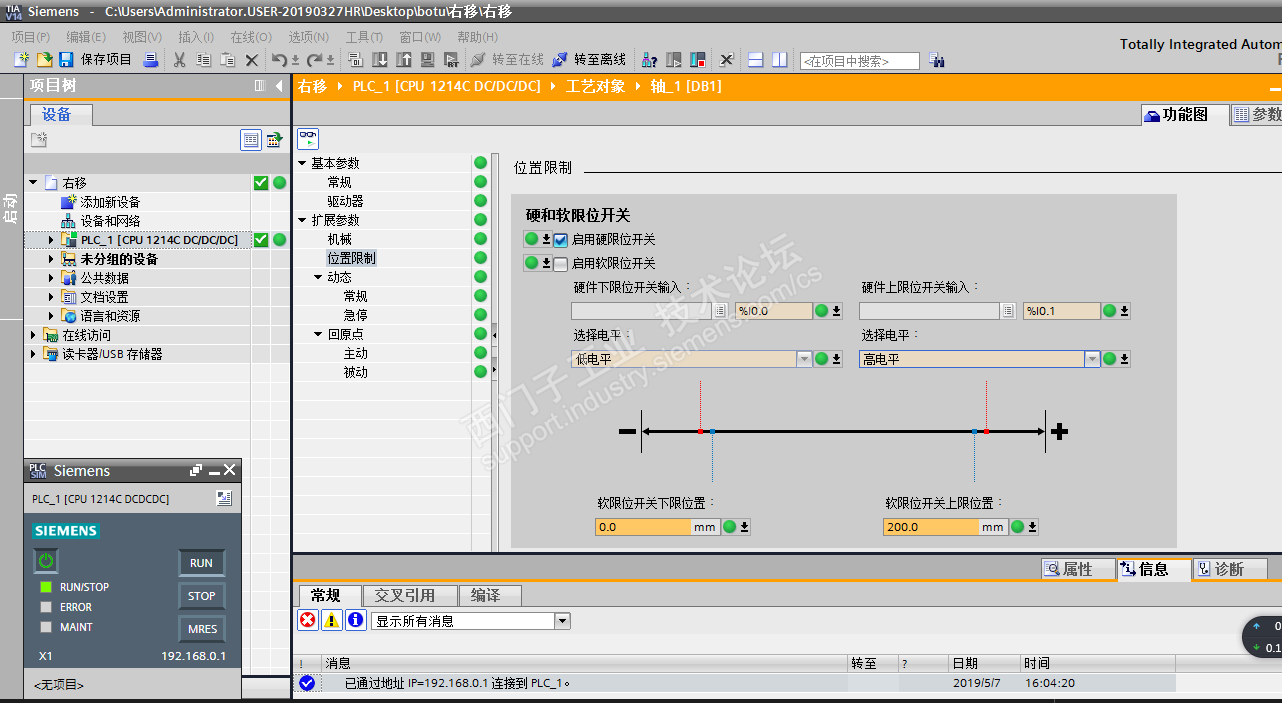Collapse the 右移 project node
Screen dimensions: 1282x703
coord(33,183)
